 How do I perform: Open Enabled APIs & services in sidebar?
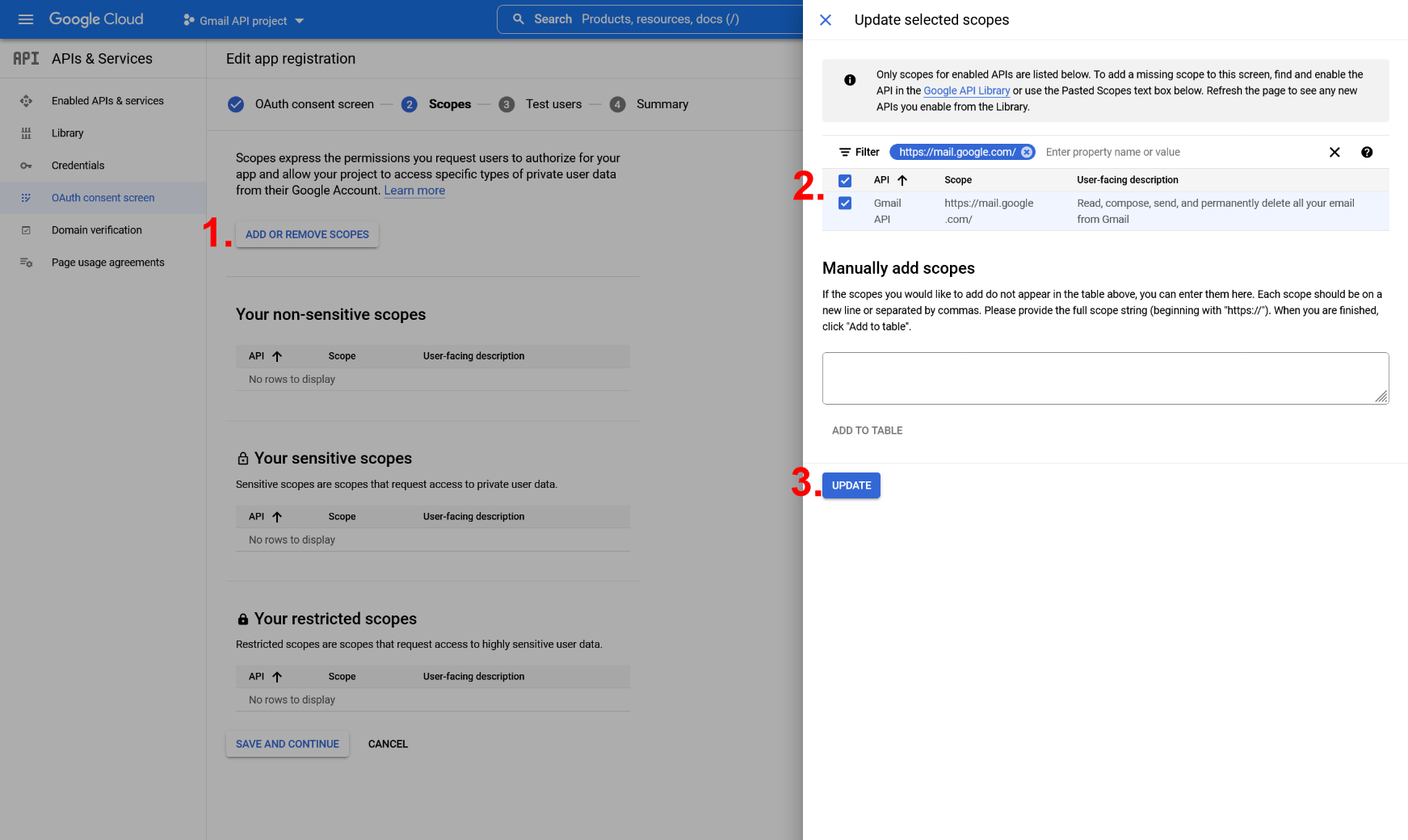point(107,101)
